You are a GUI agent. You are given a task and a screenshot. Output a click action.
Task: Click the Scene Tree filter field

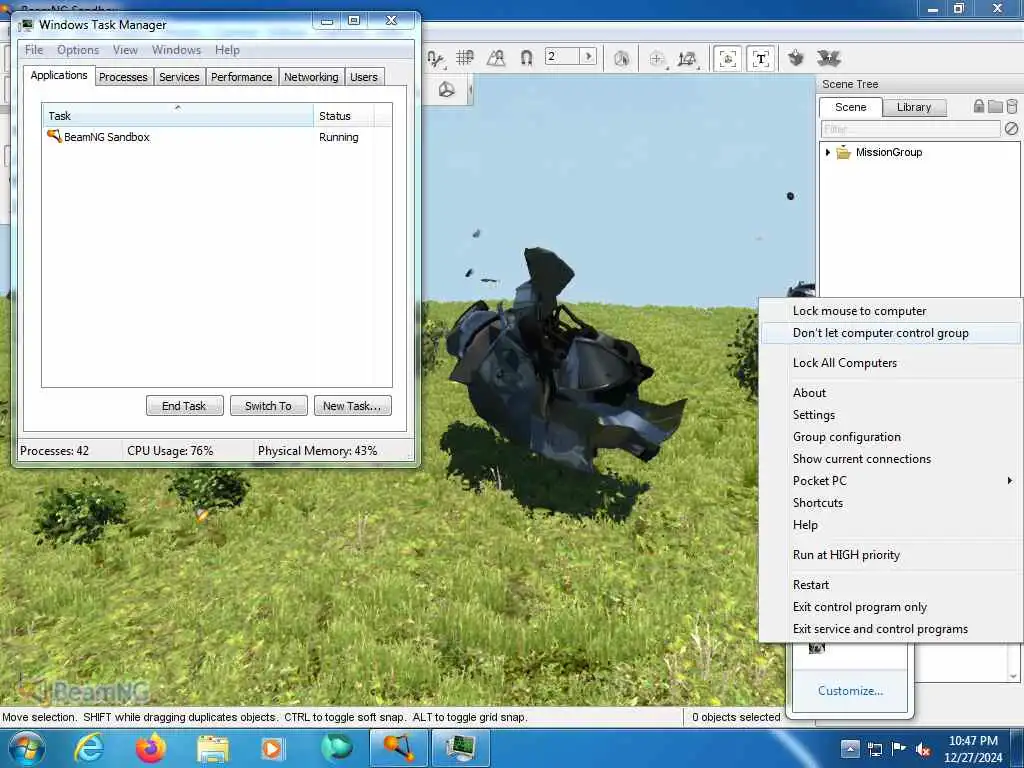(910, 129)
